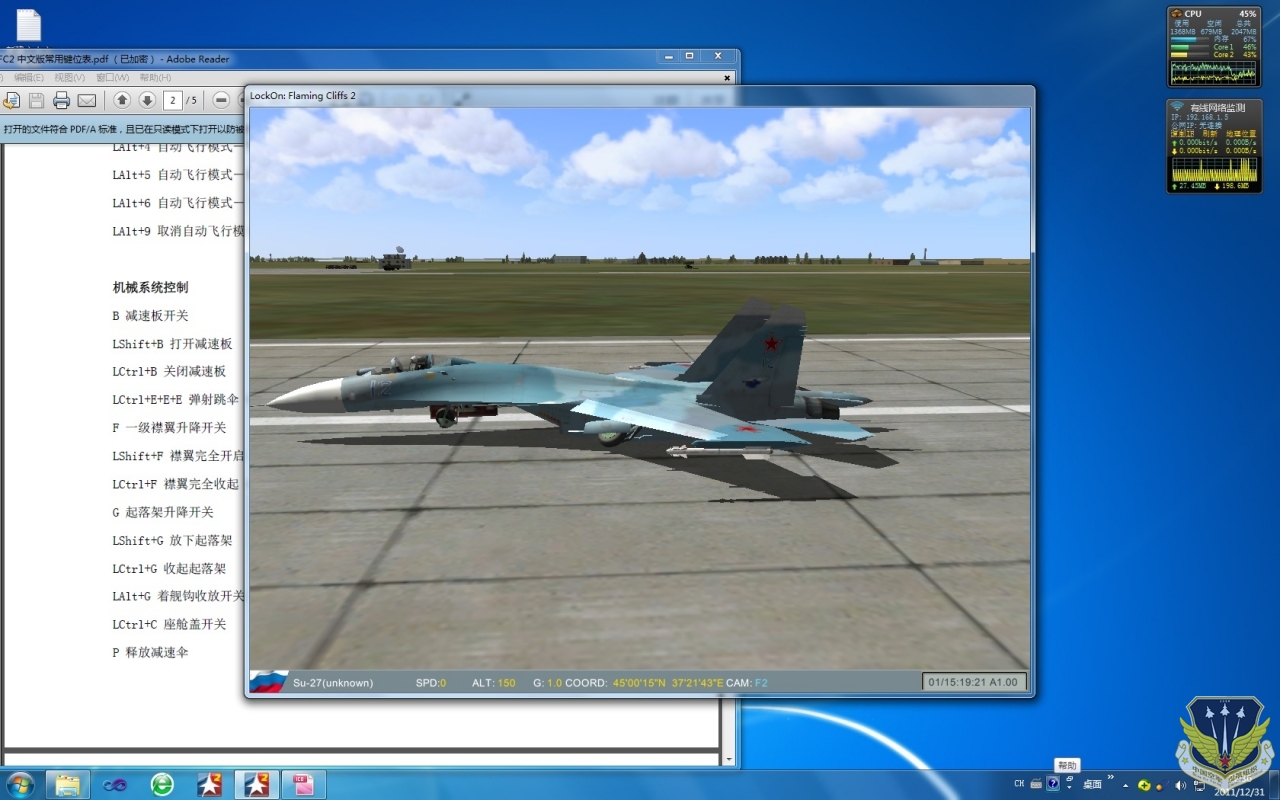Click the first Flaming Cliffs 2 taskbar icon

(209, 784)
